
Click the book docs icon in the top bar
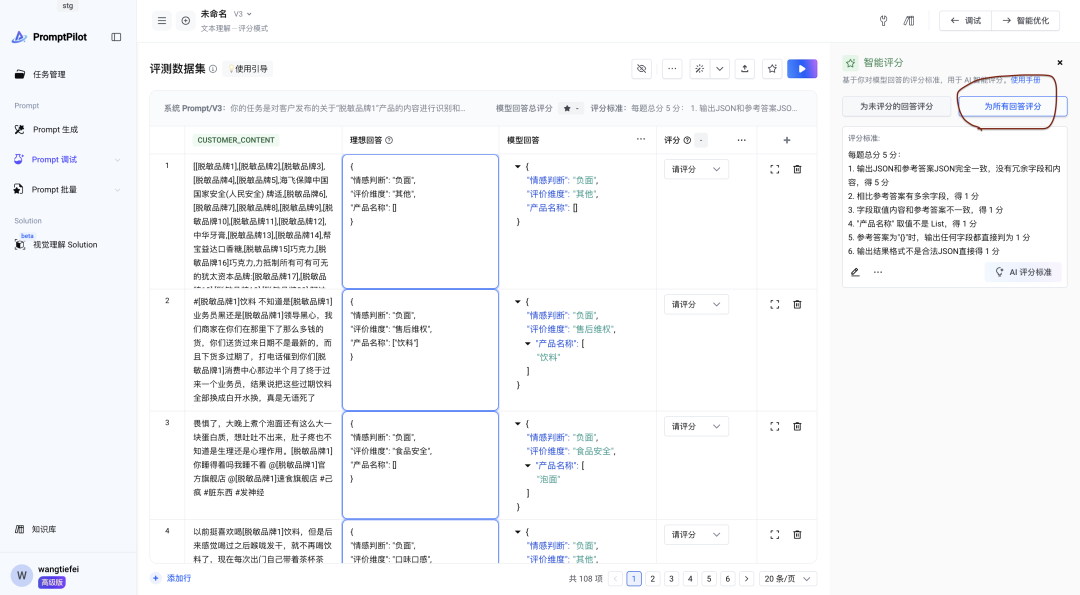click(x=909, y=21)
